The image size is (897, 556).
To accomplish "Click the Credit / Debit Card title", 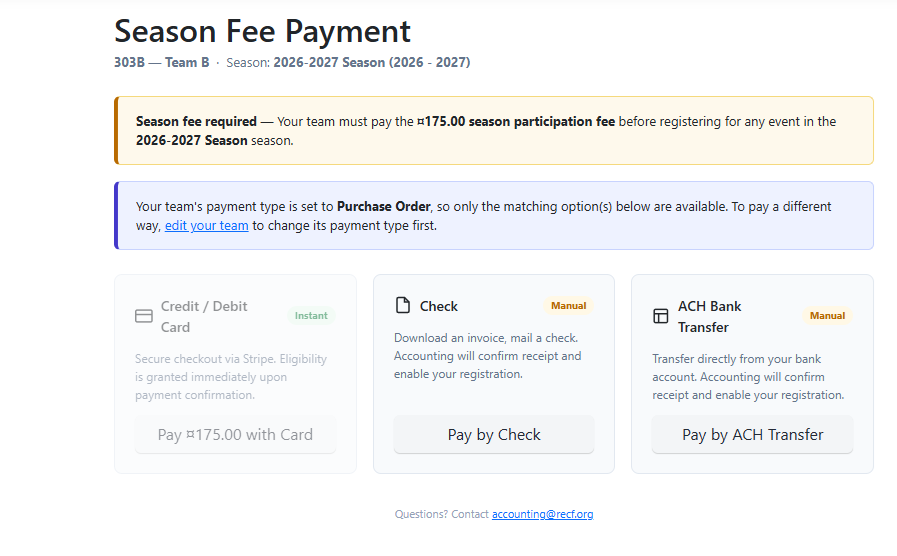I will [204, 317].
